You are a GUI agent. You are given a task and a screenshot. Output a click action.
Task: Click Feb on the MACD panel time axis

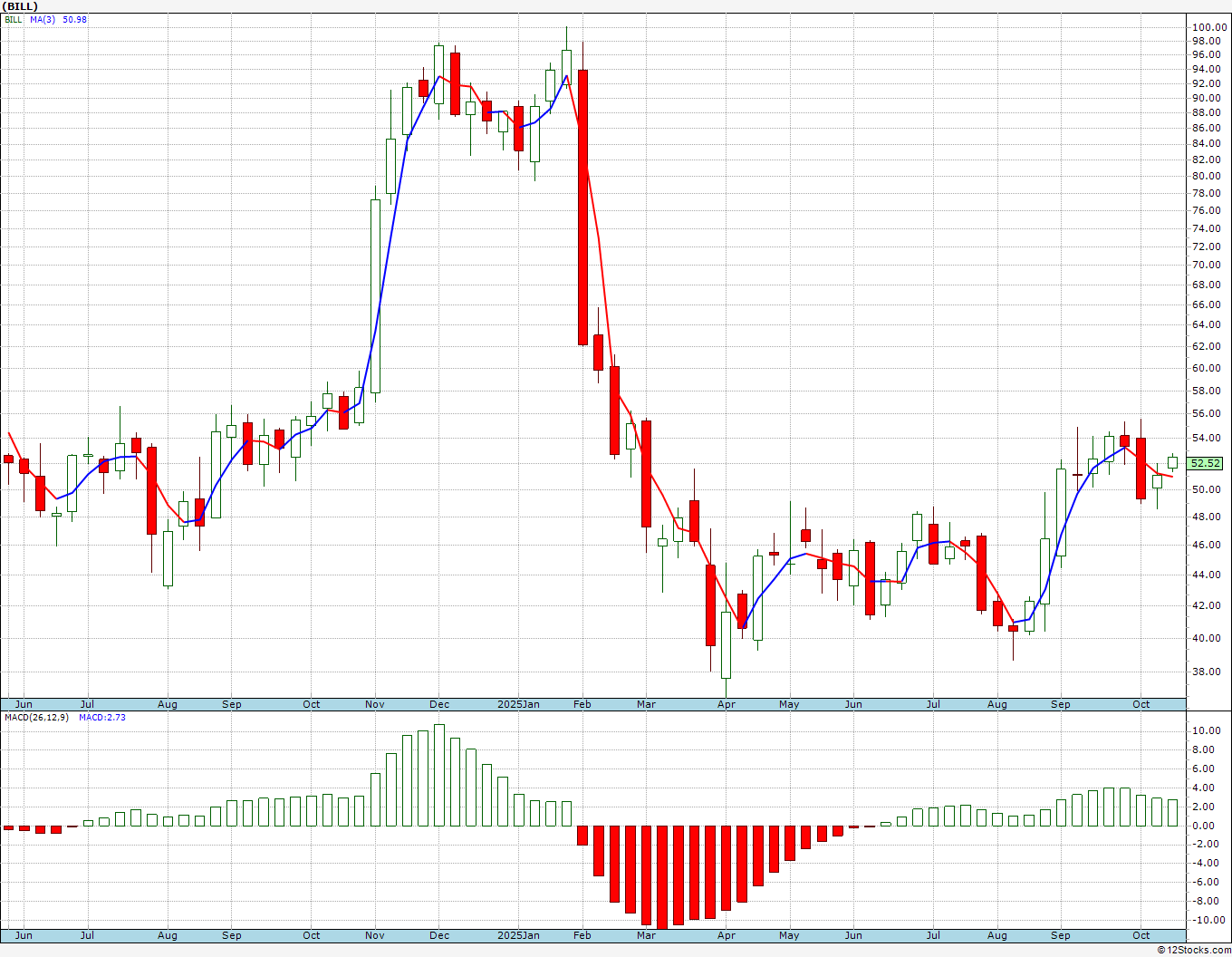582,935
